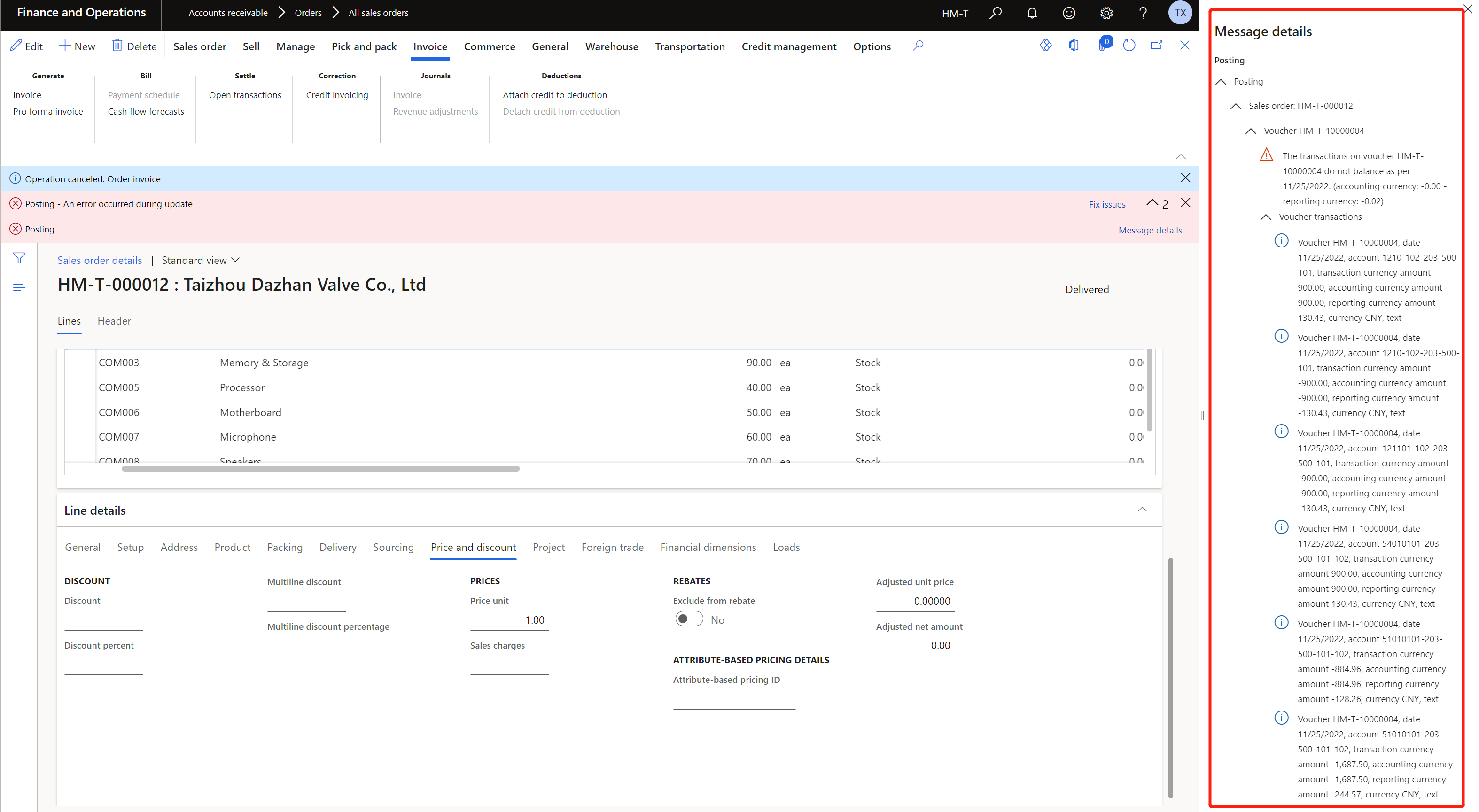Open the Standard view dropdown
Screen dimensions: 1479x812
point(200,260)
